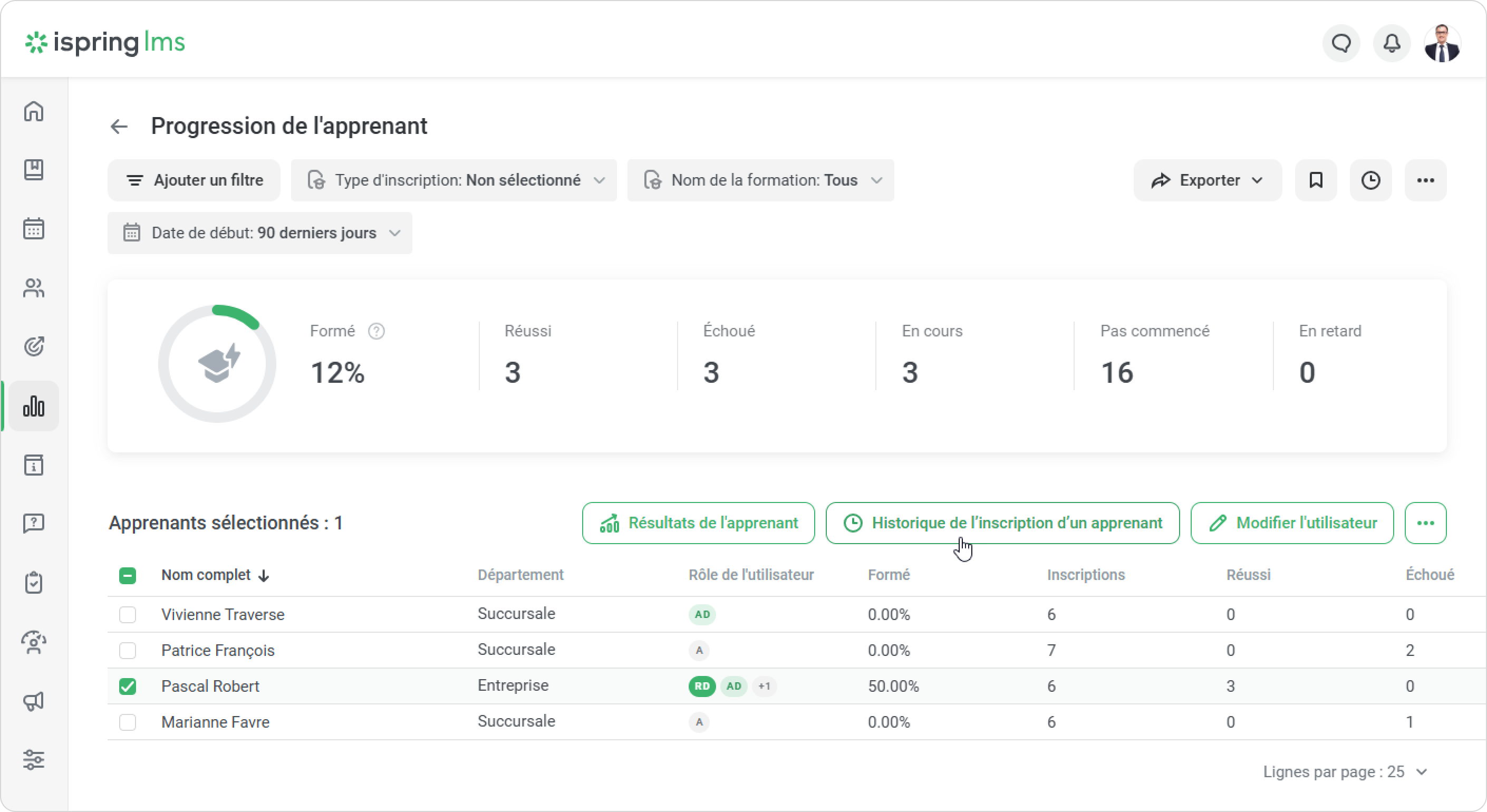This screenshot has height=812, width=1487.
Task: Toggle the select-all header checkbox
Action: [x=128, y=575]
